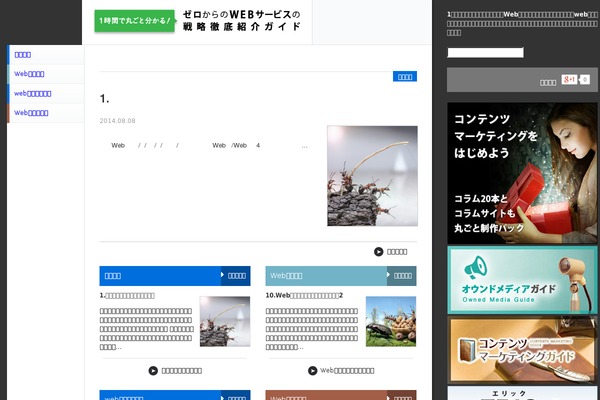Select the lowercase 'web' sidebar menu link
This screenshot has height=400, width=600.
[33, 93]
